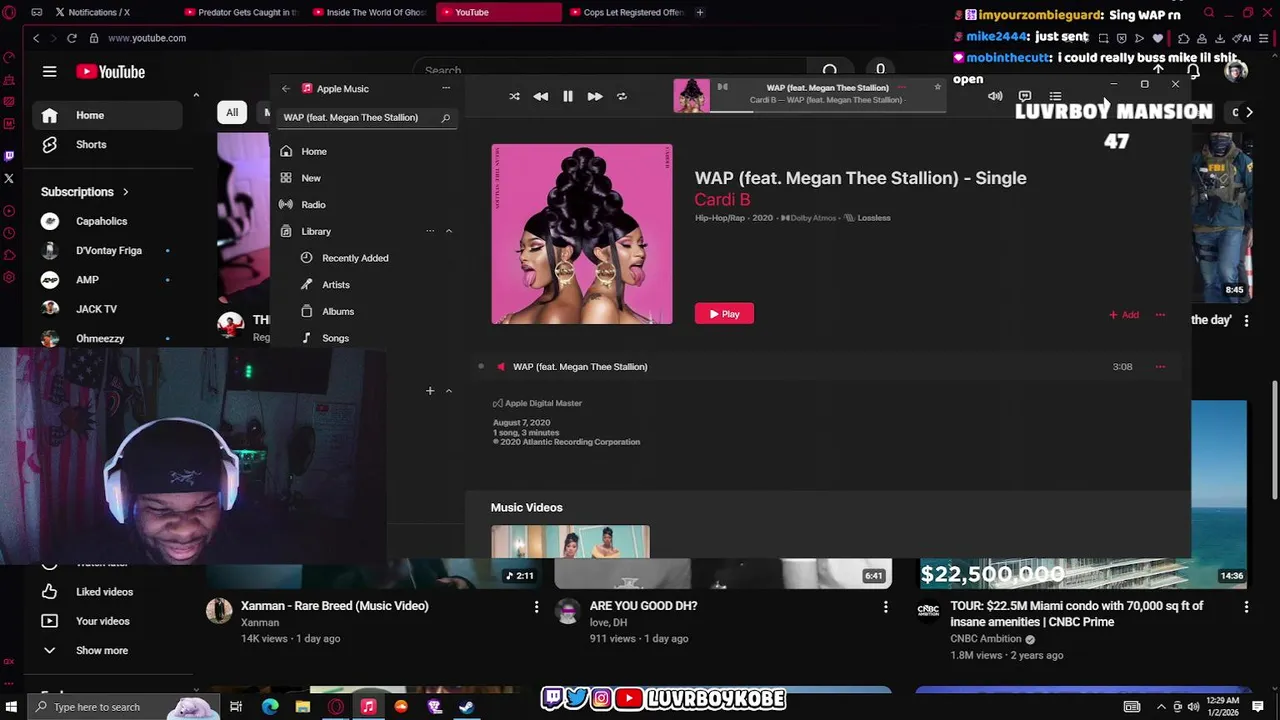Toggle repeat mode in Apple Music
The height and width of the screenshot is (720, 1280).
coord(621,96)
